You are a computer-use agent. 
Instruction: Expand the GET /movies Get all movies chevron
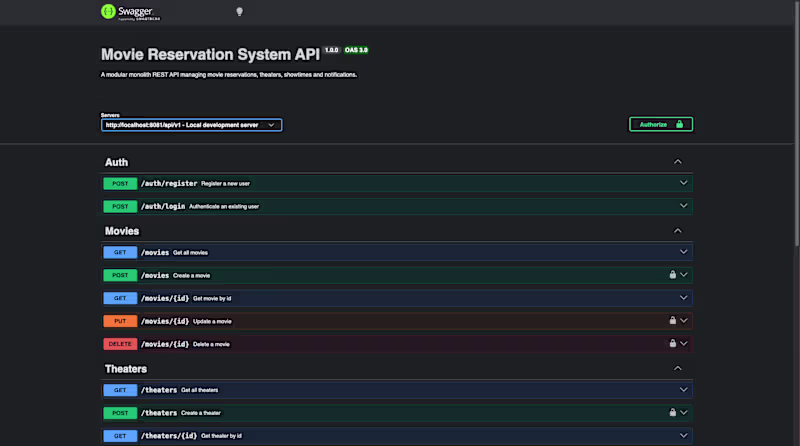coord(684,252)
